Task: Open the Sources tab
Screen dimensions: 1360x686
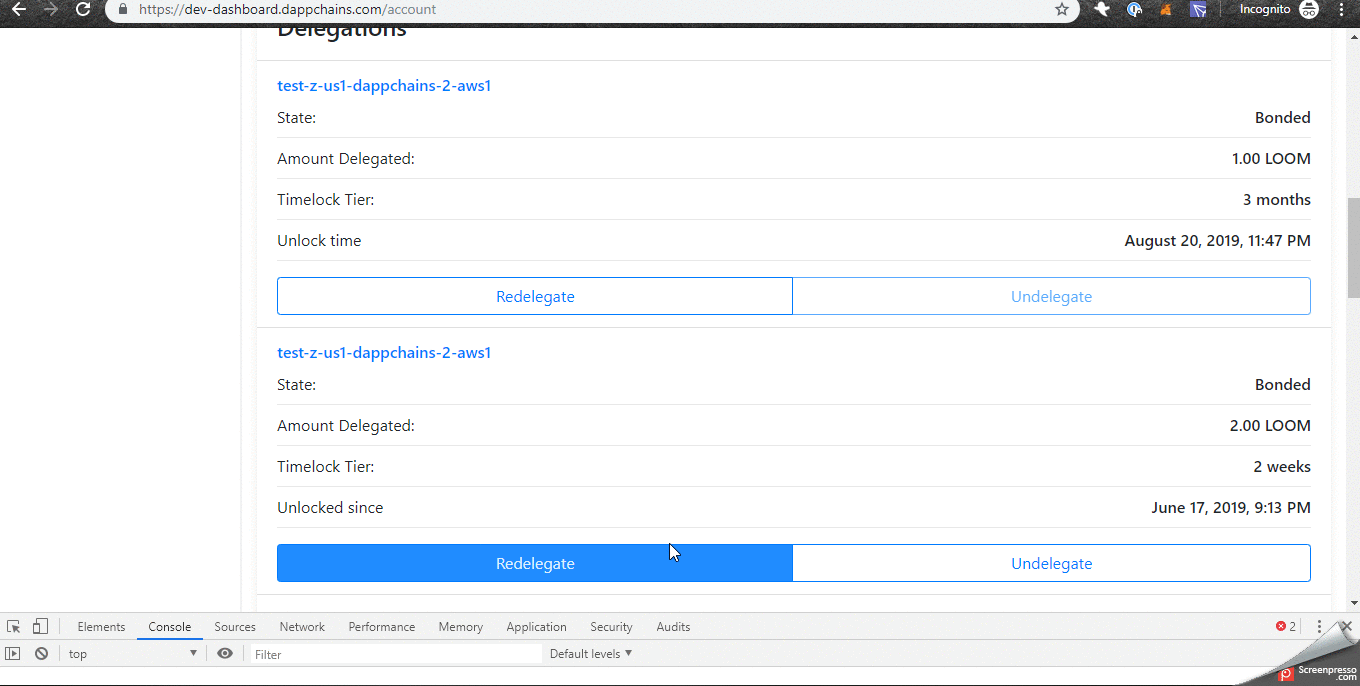Action: (x=235, y=627)
